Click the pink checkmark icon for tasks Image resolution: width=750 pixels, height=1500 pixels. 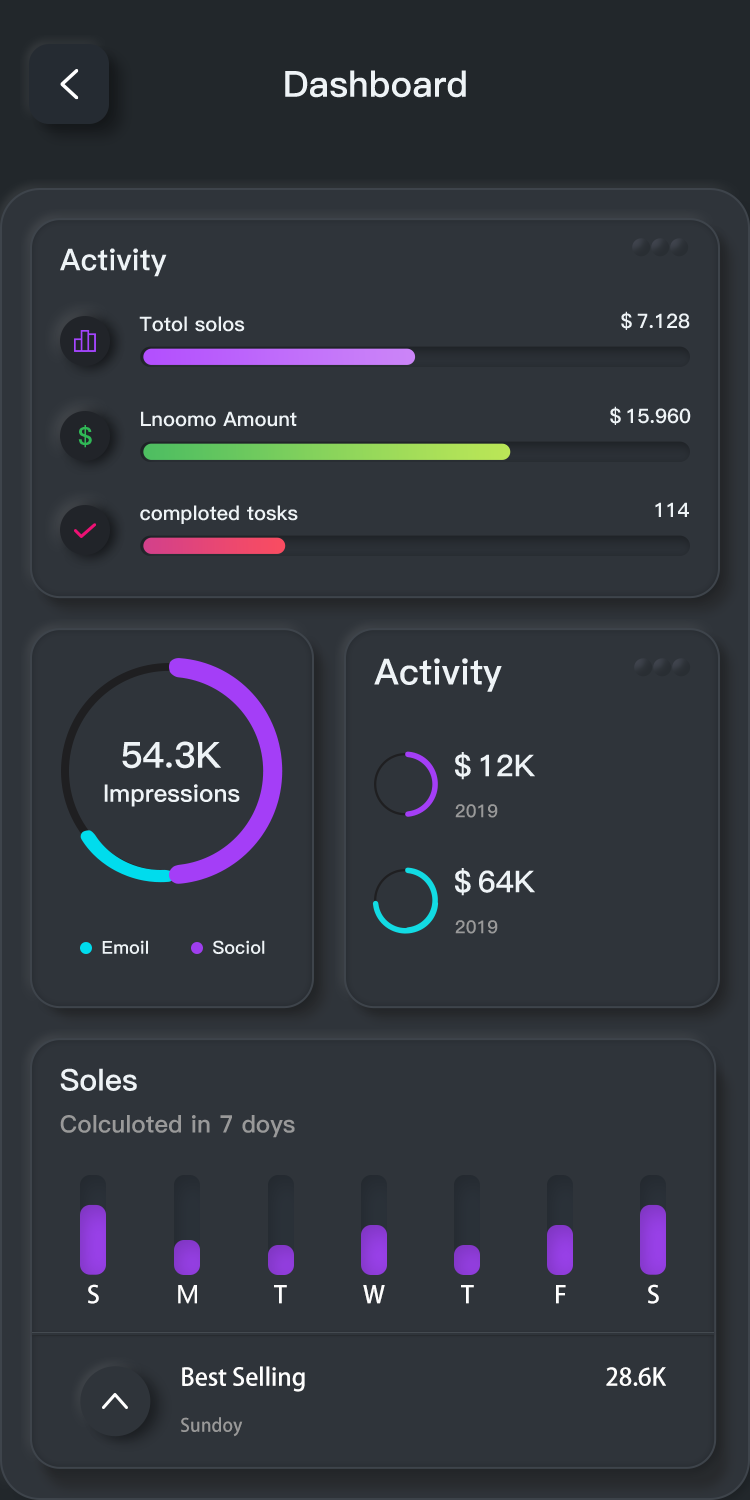pyautogui.click(x=85, y=531)
